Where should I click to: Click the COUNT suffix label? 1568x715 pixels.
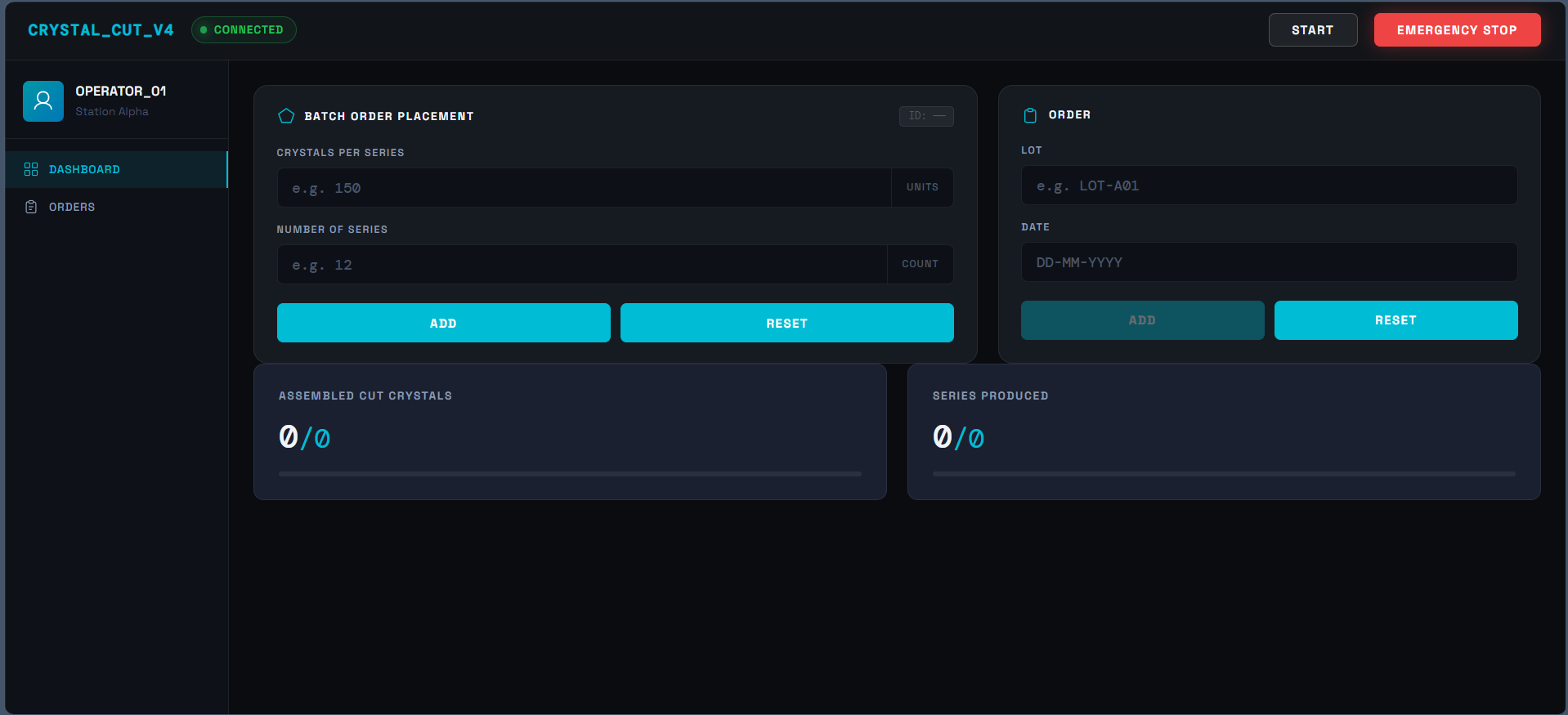(921, 265)
